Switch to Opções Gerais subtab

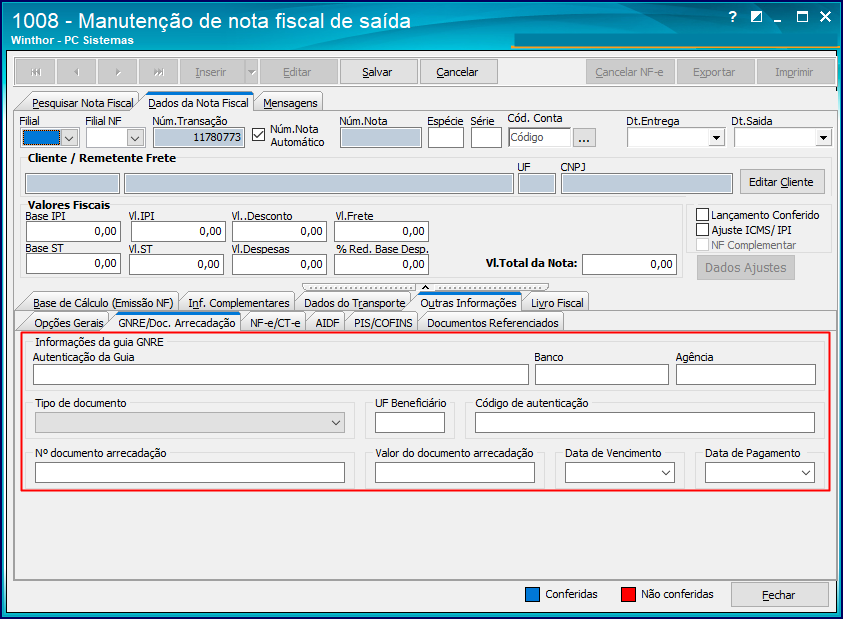click(x=69, y=323)
